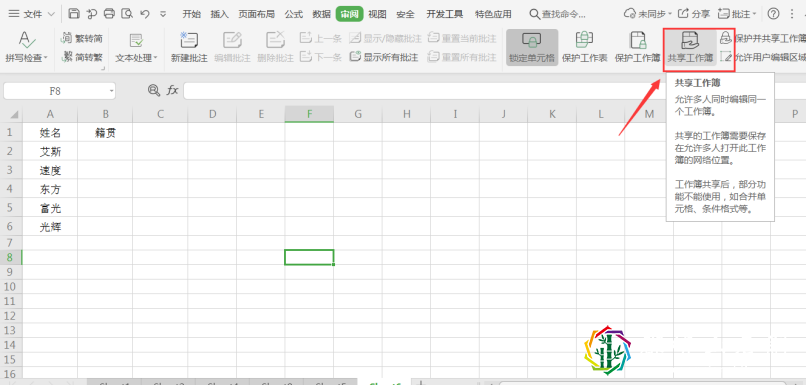Click the help question mark icon
Viewport: 806px width, 385px height.
(x=773, y=14)
